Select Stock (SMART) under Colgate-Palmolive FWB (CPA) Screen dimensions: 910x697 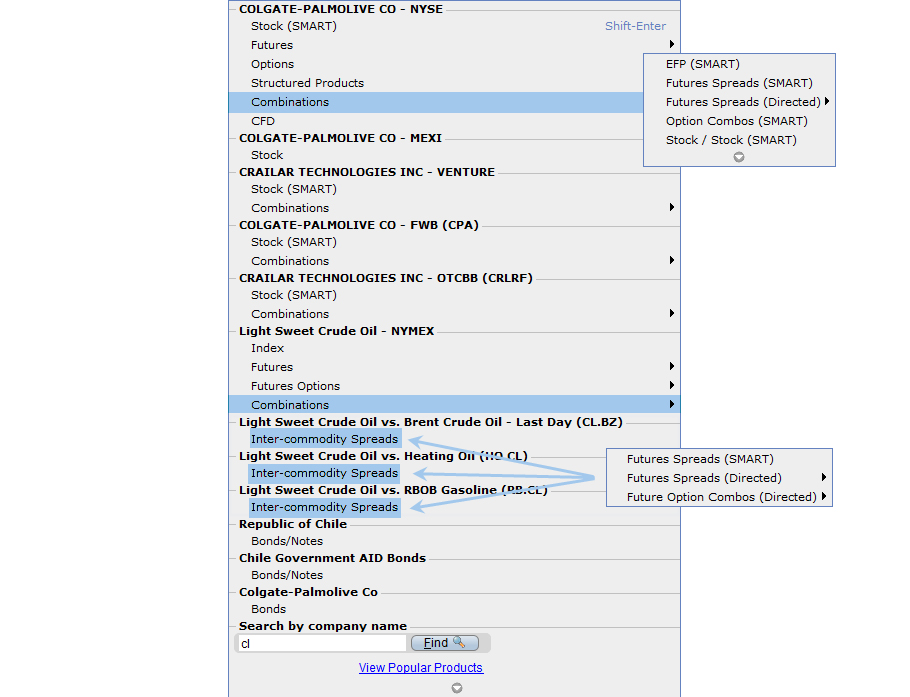(294, 242)
